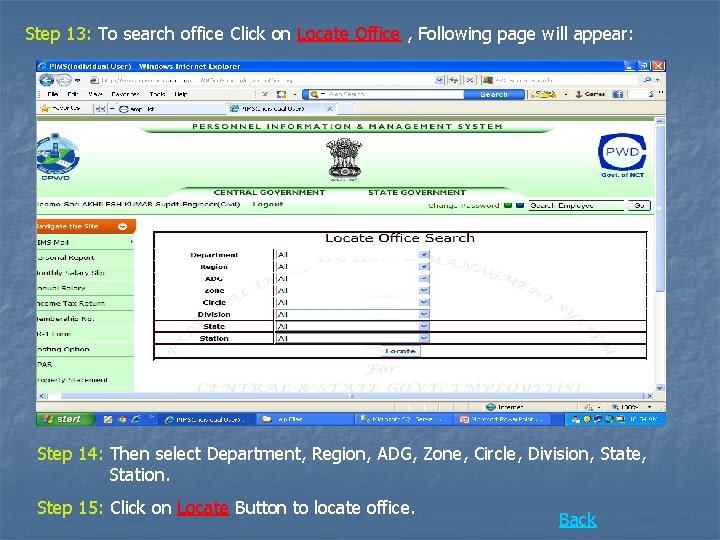Click the green square icon near Change Password
This screenshot has height=540, width=720.
tap(507, 205)
